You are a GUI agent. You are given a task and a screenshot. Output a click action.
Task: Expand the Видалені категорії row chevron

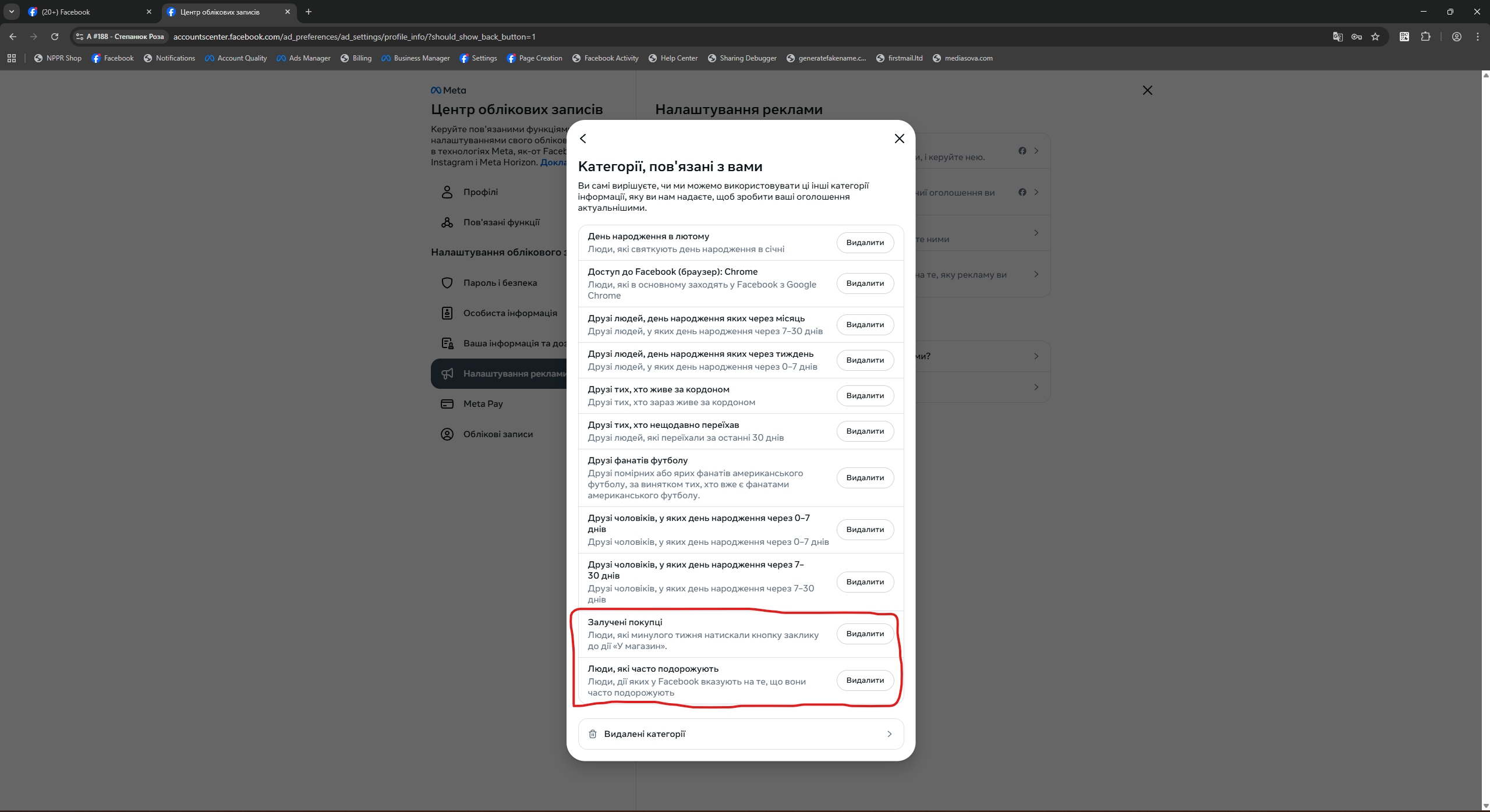coord(889,734)
